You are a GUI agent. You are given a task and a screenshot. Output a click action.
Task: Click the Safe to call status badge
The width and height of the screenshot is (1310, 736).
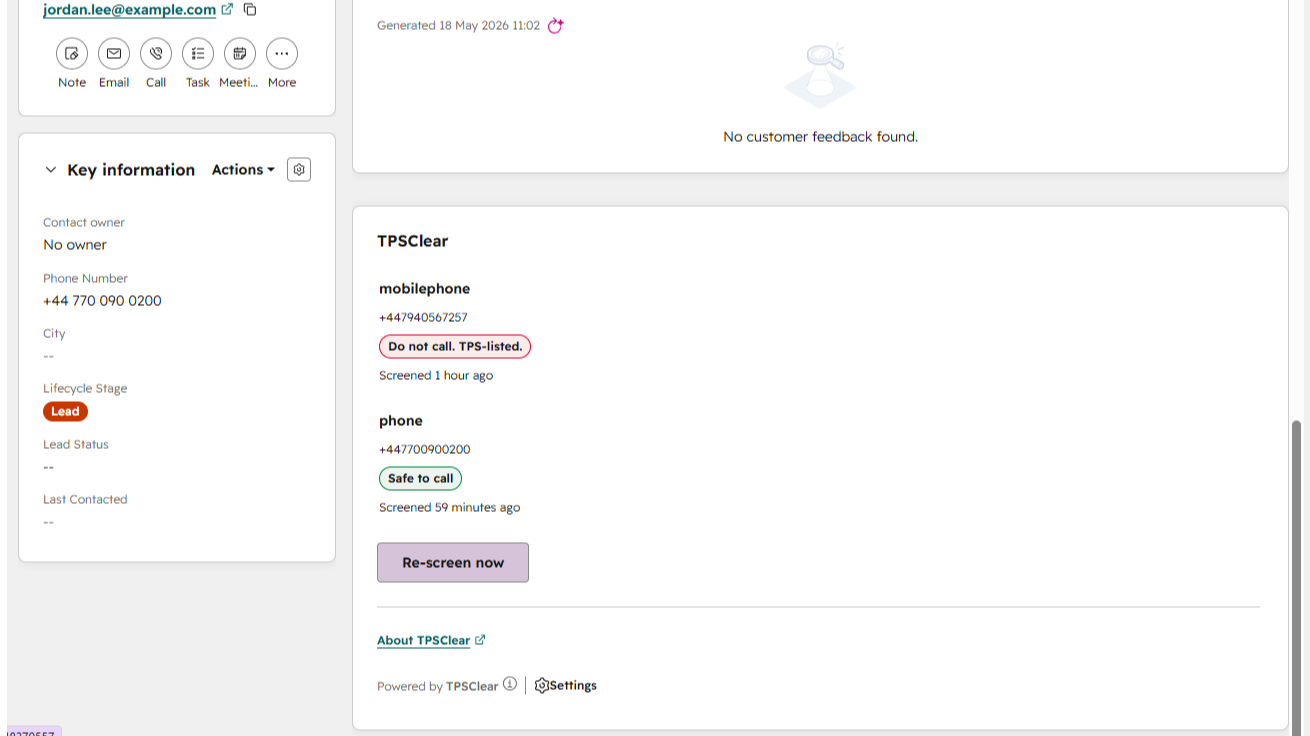pos(420,478)
